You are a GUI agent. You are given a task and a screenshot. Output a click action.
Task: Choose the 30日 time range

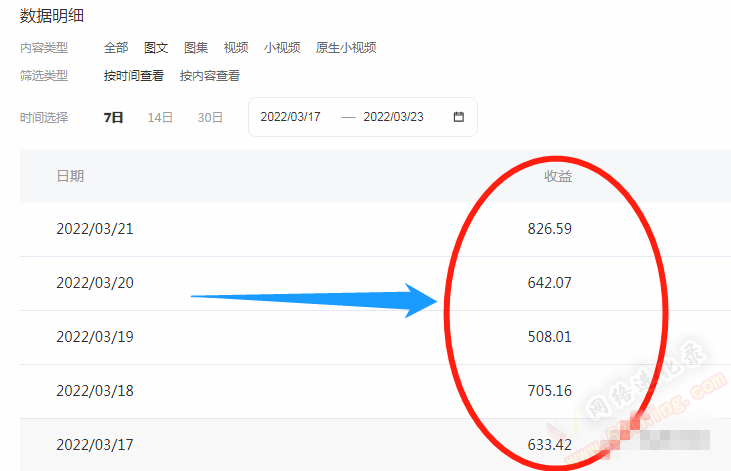pyautogui.click(x=210, y=118)
